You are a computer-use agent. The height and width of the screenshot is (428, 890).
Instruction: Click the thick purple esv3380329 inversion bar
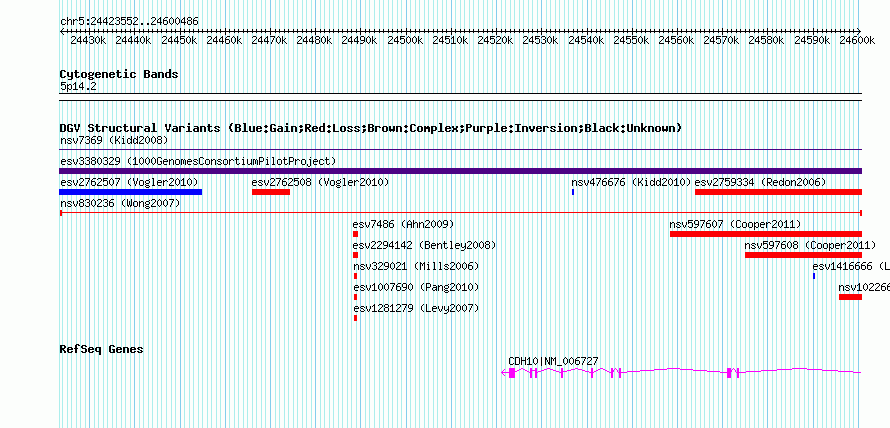pos(461,171)
